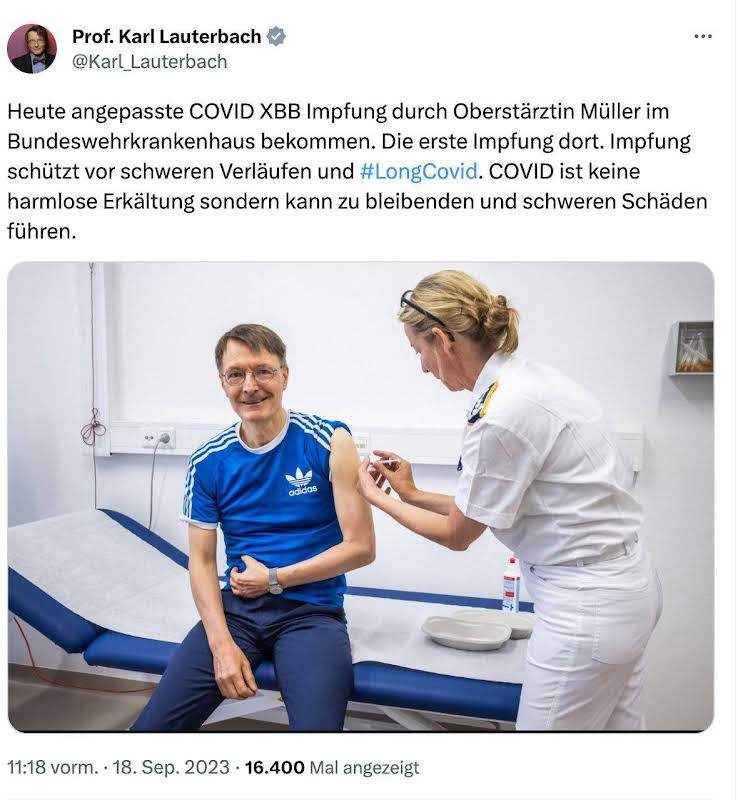
Task: Click the date 18. Sep. 2023
Action: [171, 767]
